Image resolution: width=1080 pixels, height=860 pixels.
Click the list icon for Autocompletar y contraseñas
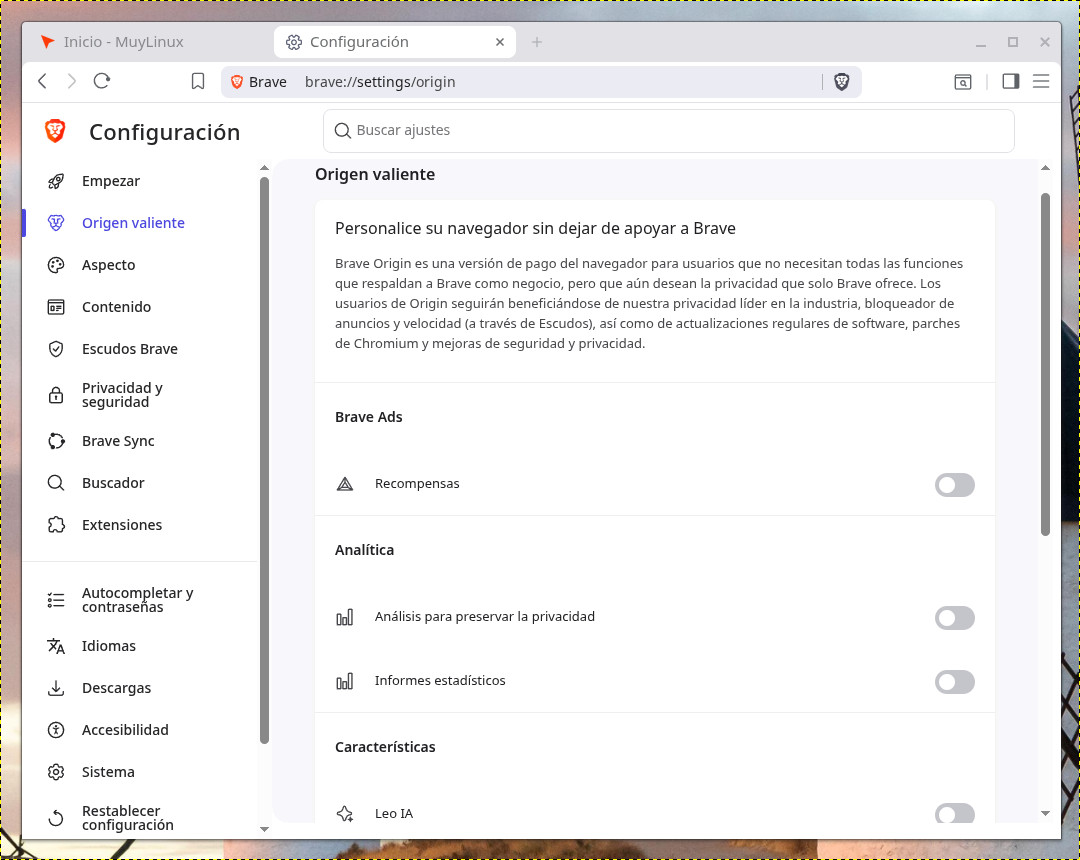(56, 600)
